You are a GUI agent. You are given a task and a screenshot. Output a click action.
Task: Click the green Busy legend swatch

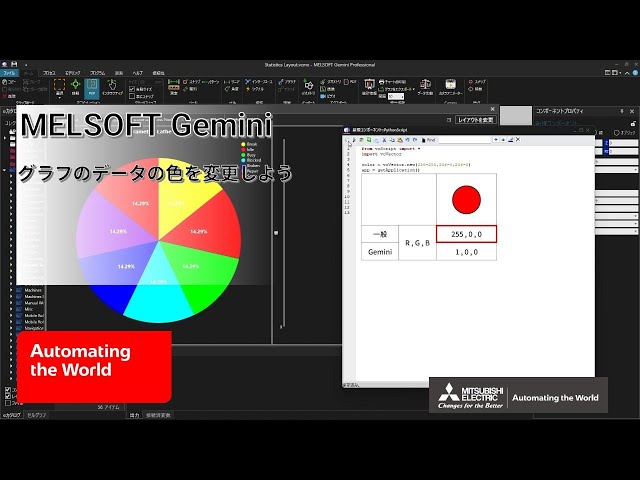[243, 155]
